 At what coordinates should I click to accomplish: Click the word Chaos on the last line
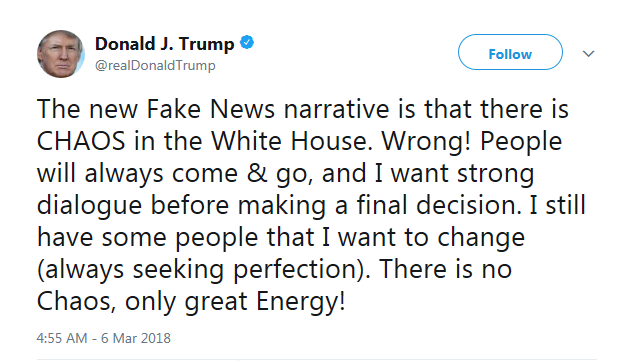[76, 302]
